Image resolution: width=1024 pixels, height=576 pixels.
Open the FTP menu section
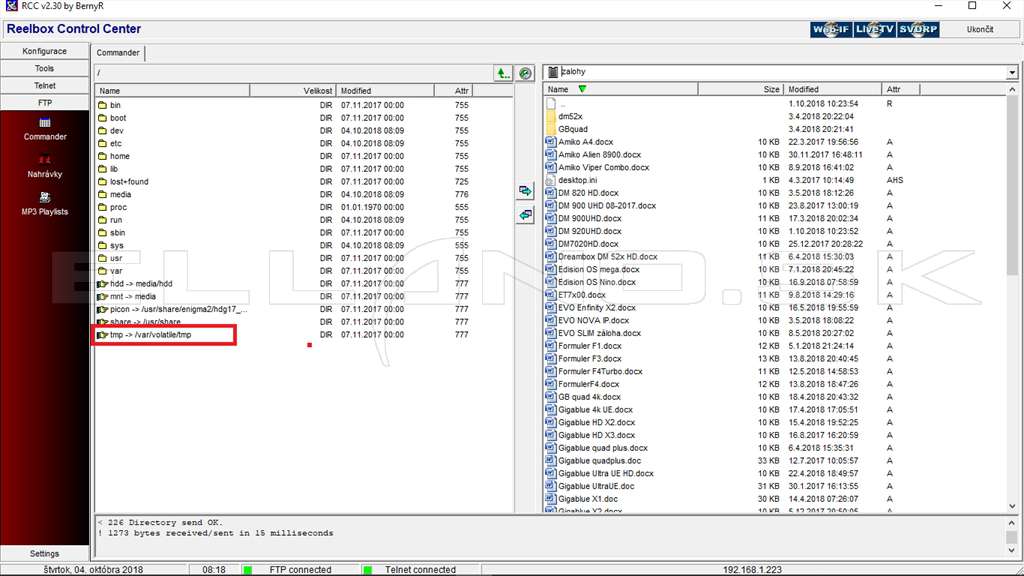(x=44, y=103)
